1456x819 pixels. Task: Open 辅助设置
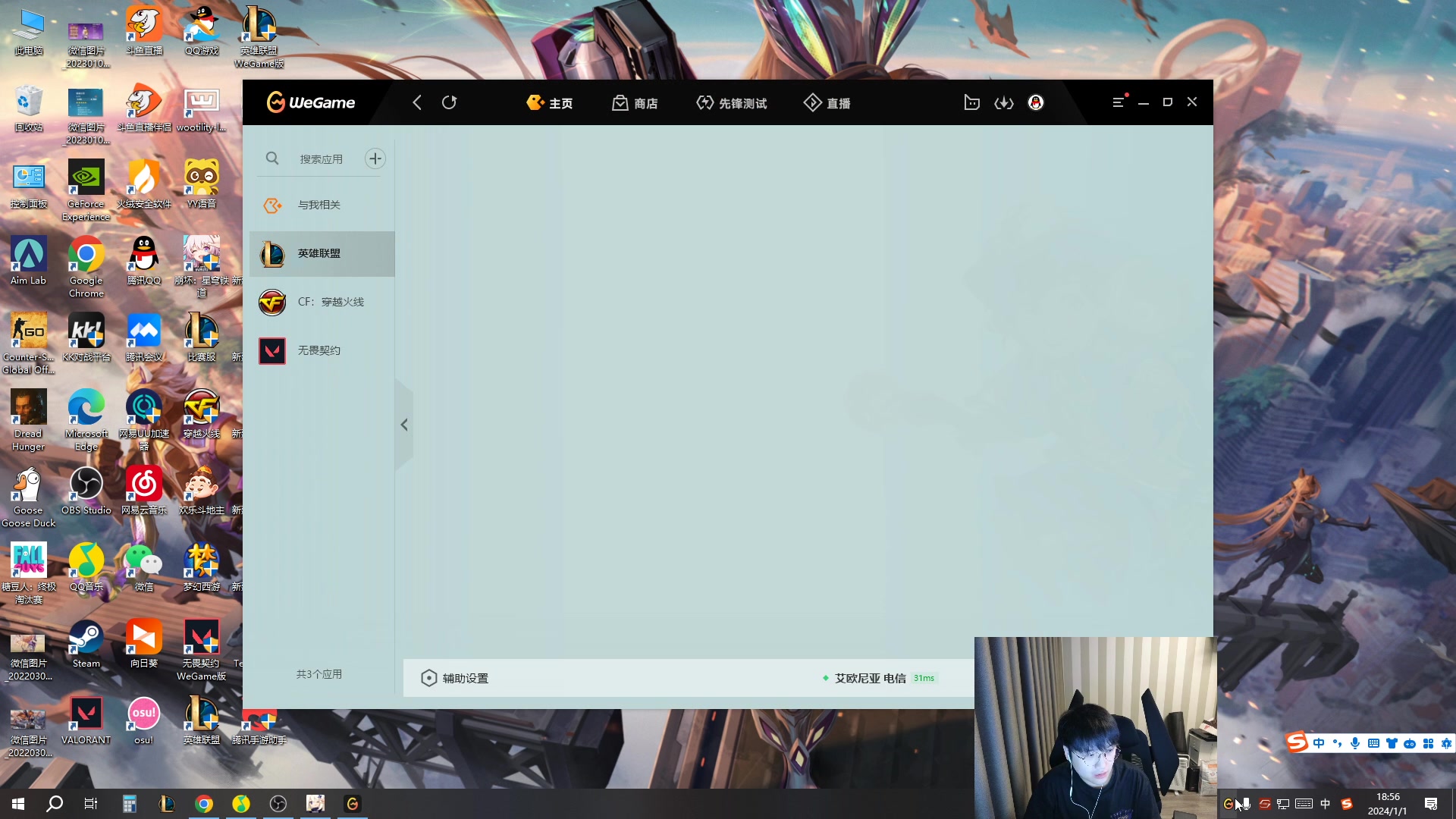click(455, 678)
